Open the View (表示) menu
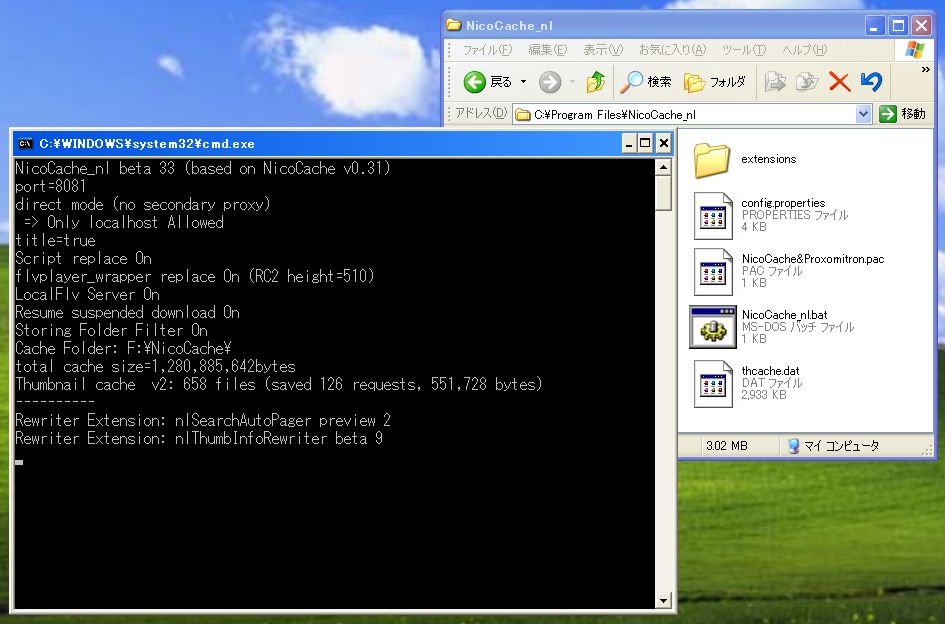 click(603, 50)
